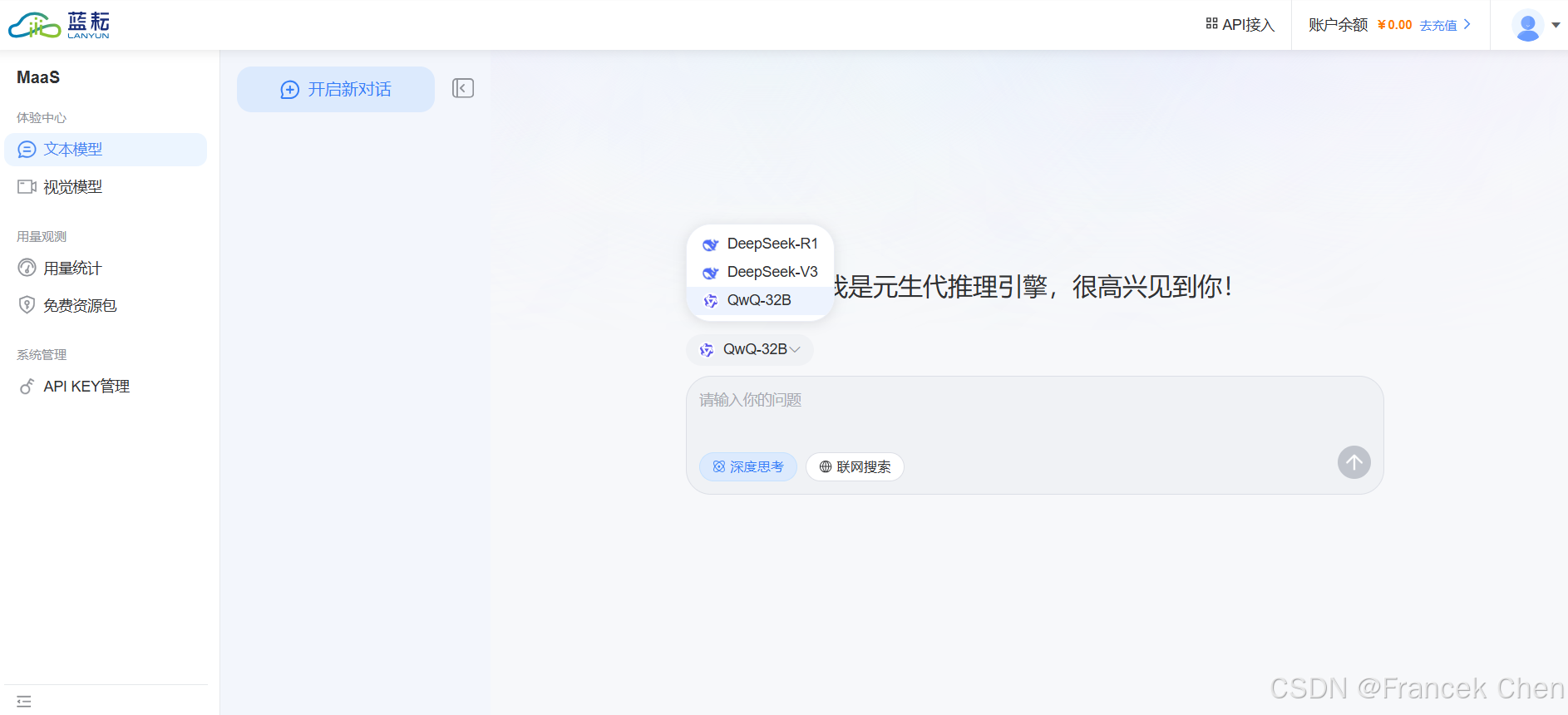Choose DeepSeek-V3 from model list
The width and height of the screenshot is (1568, 715).
tap(760, 272)
